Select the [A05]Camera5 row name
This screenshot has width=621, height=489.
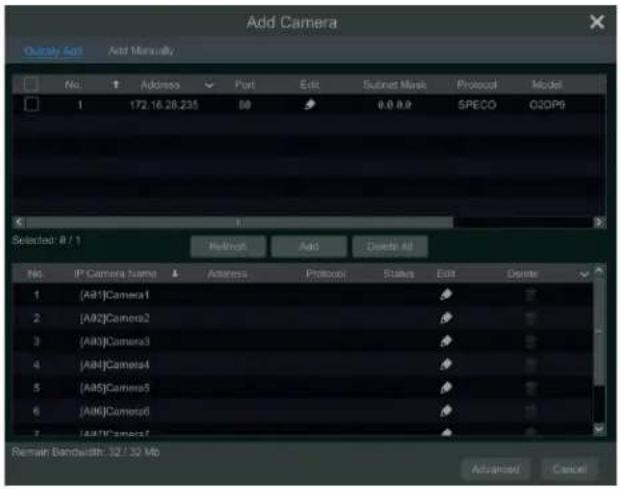coord(114,388)
